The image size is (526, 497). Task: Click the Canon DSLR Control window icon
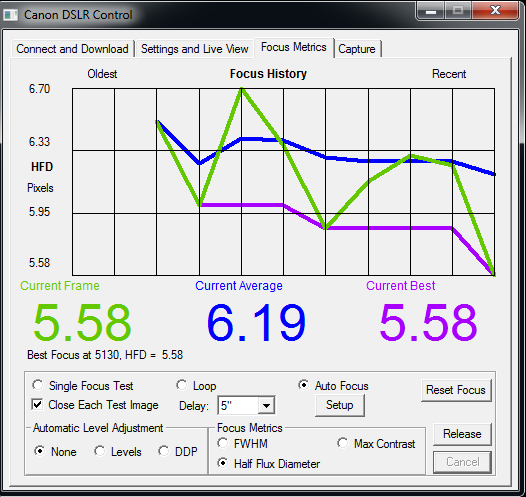click(x=10, y=15)
